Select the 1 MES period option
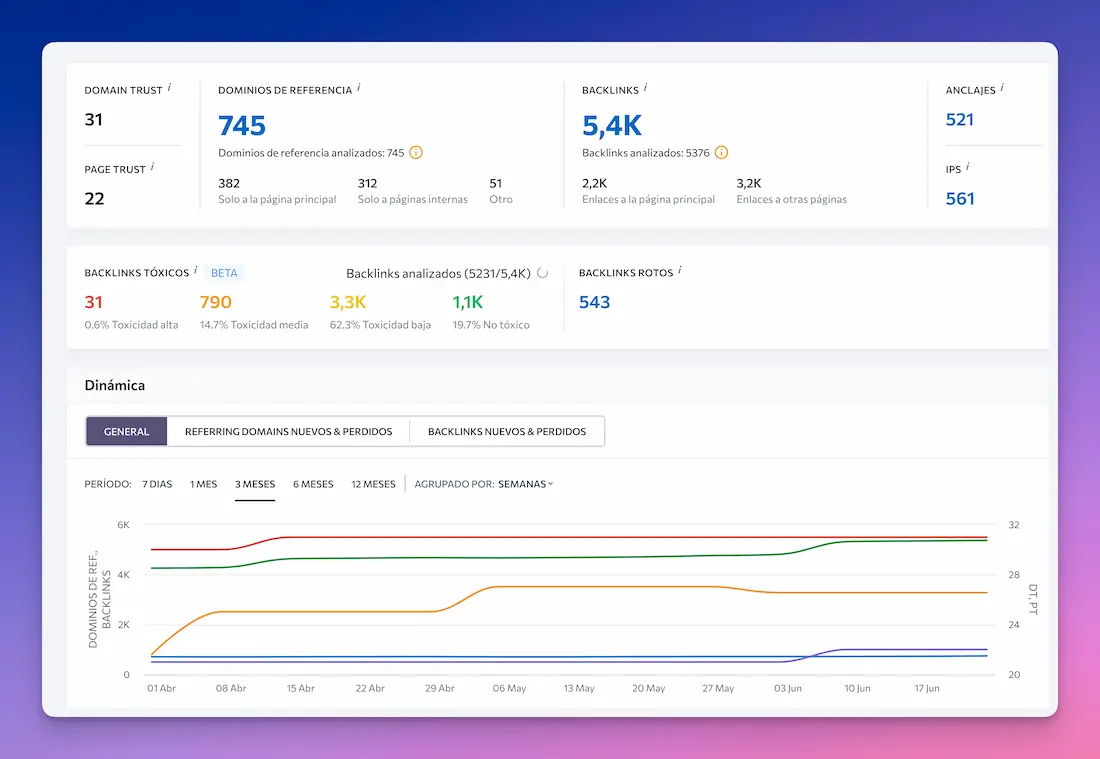Viewport: 1100px width, 759px height. [203, 484]
